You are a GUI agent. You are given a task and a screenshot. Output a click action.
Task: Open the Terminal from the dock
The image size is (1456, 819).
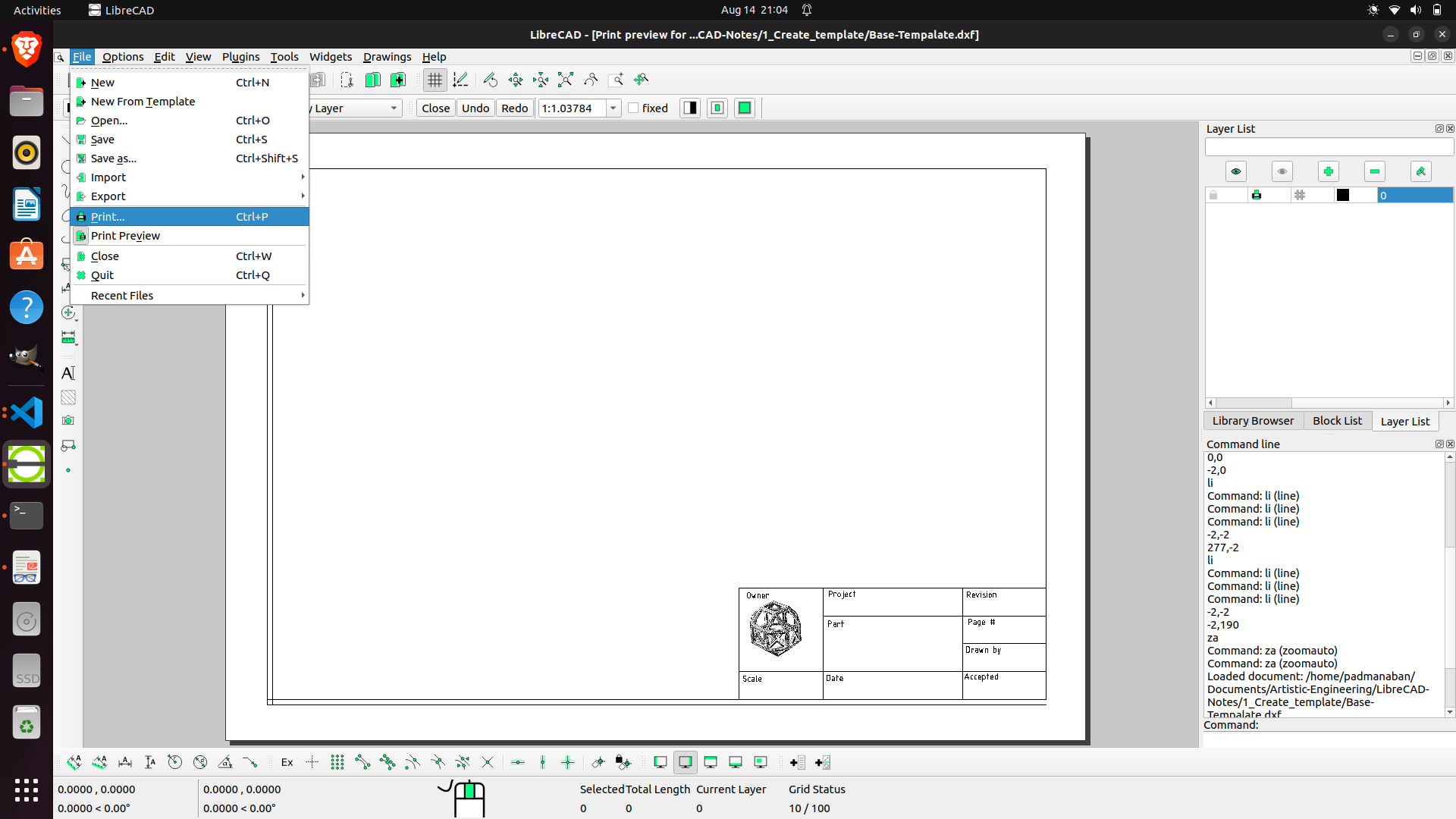coord(27,516)
